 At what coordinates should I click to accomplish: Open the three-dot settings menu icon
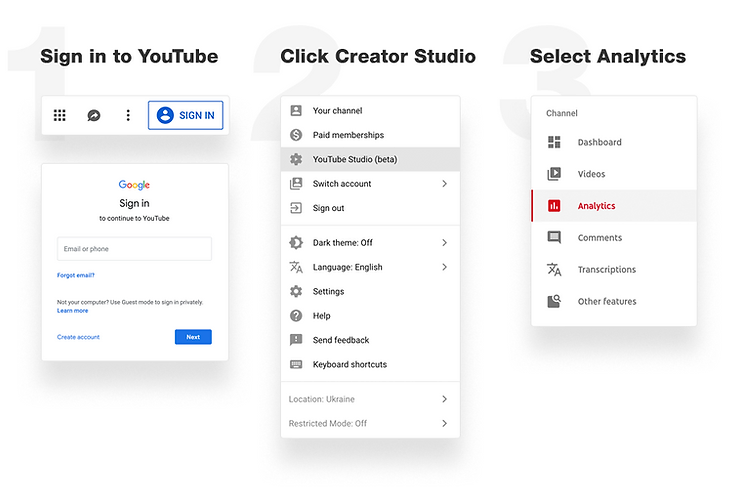tap(128, 115)
